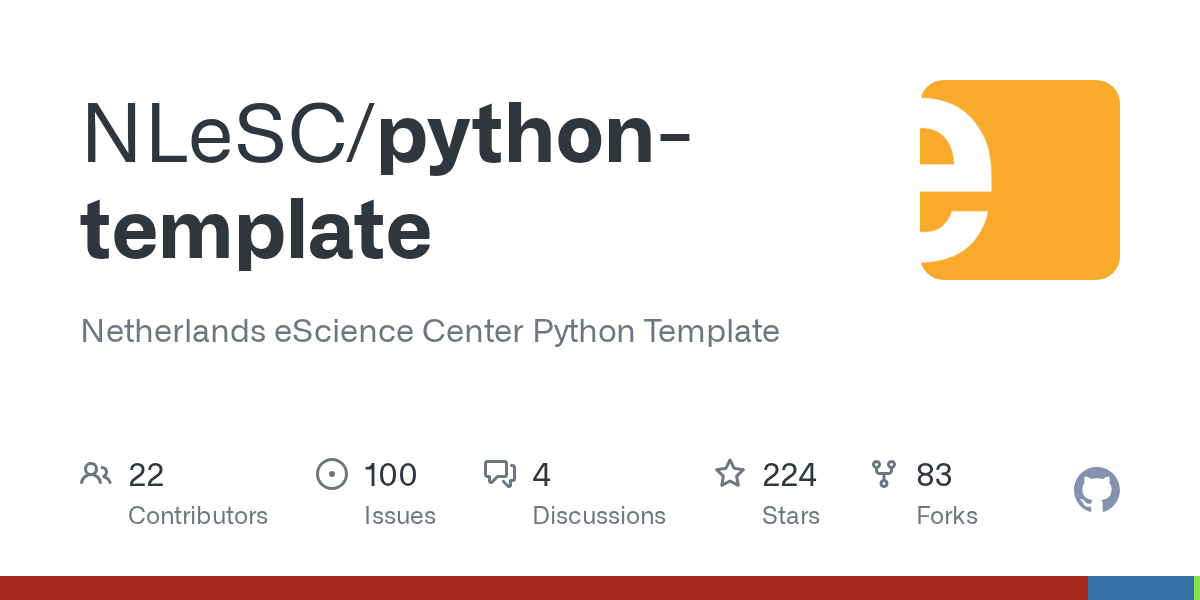Image resolution: width=1200 pixels, height=600 pixels.
Task: Click the Contributors people icon
Action: click(96, 474)
